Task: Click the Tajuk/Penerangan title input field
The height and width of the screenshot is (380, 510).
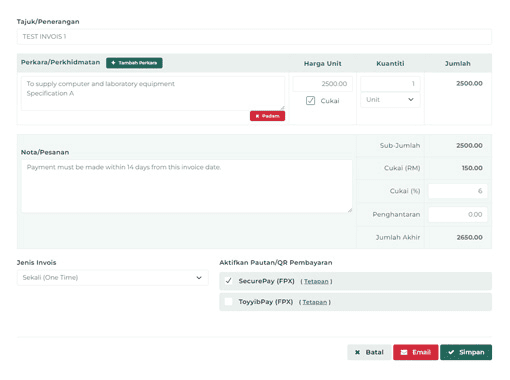Action: [254, 37]
